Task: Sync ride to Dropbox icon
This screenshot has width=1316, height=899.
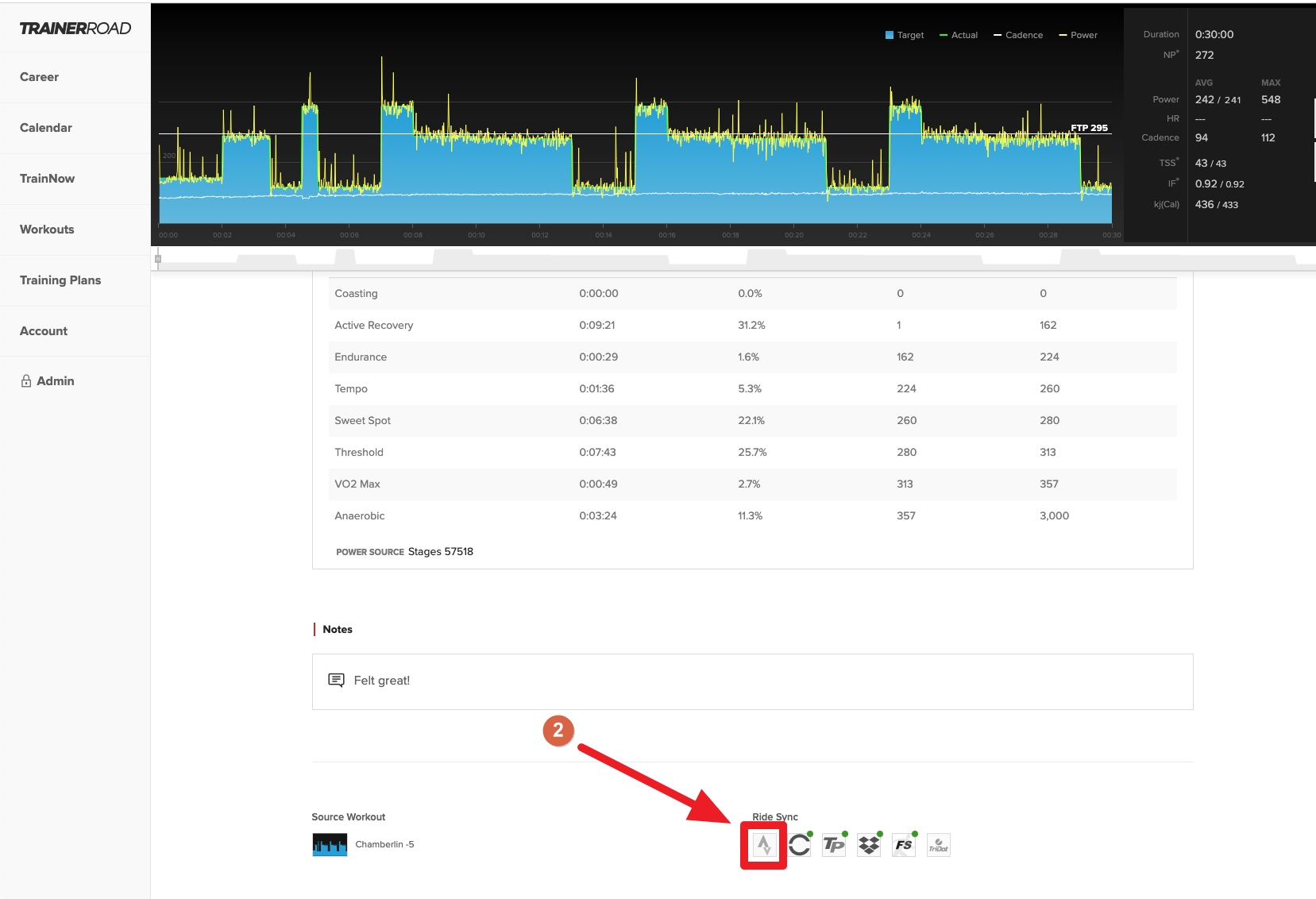Action: coord(869,845)
